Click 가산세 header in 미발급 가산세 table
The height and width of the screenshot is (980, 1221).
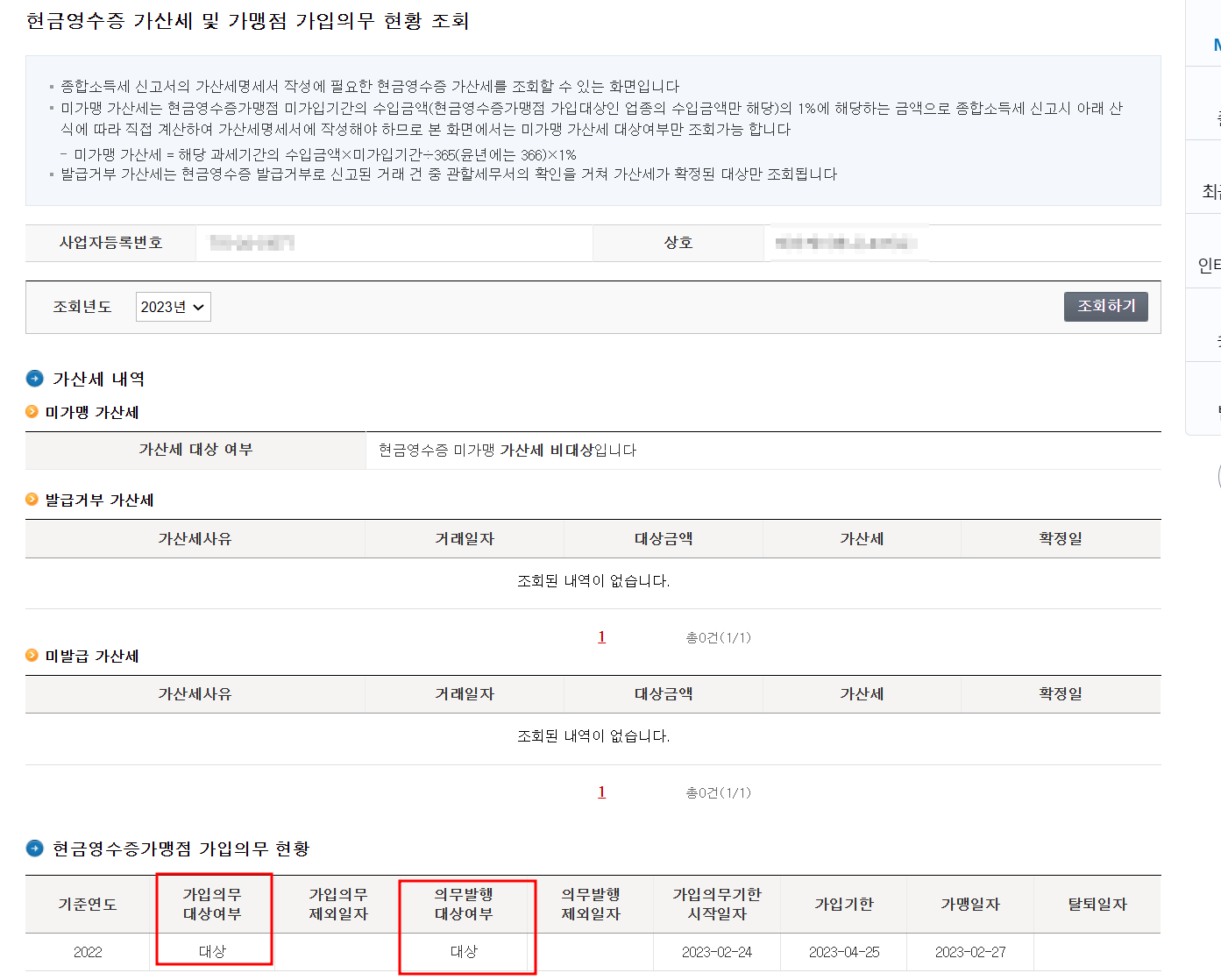pos(862,694)
